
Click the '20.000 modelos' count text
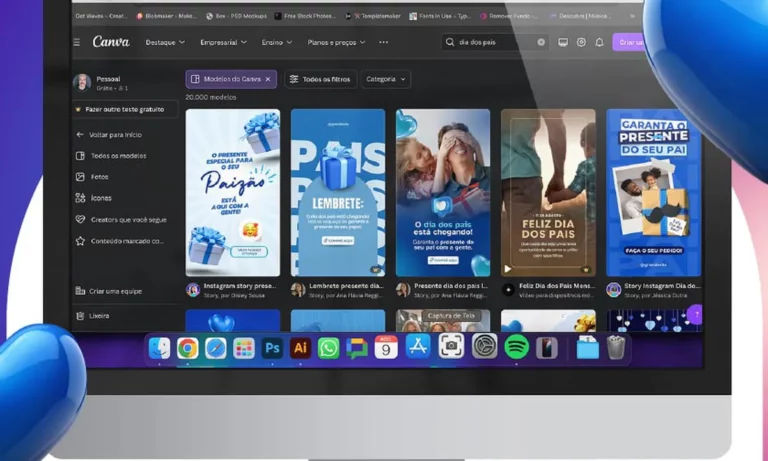(211, 97)
